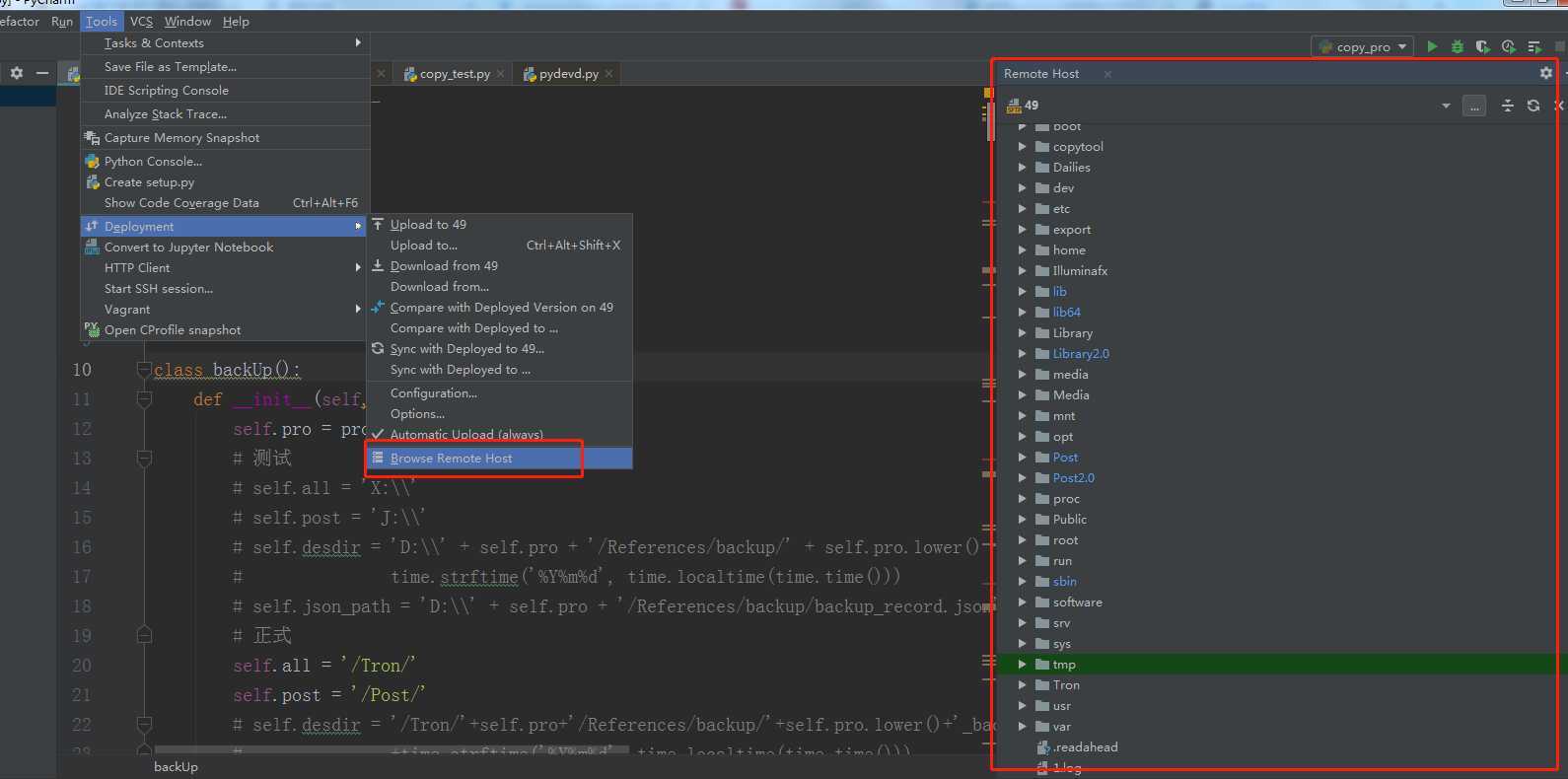Select Start SSH session...

[x=224, y=289]
